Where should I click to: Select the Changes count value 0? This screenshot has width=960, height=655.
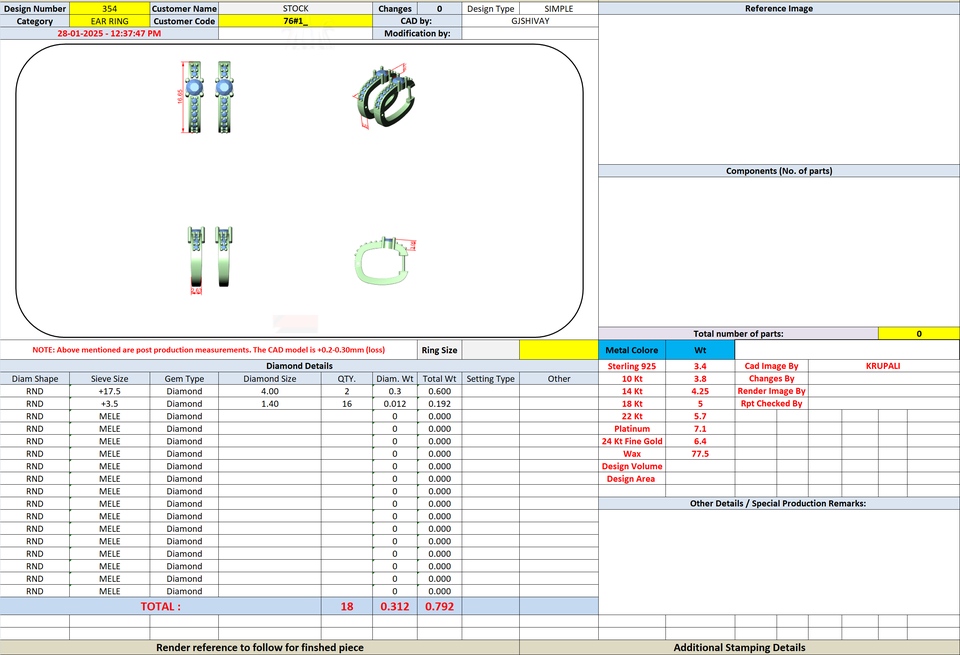[439, 9]
